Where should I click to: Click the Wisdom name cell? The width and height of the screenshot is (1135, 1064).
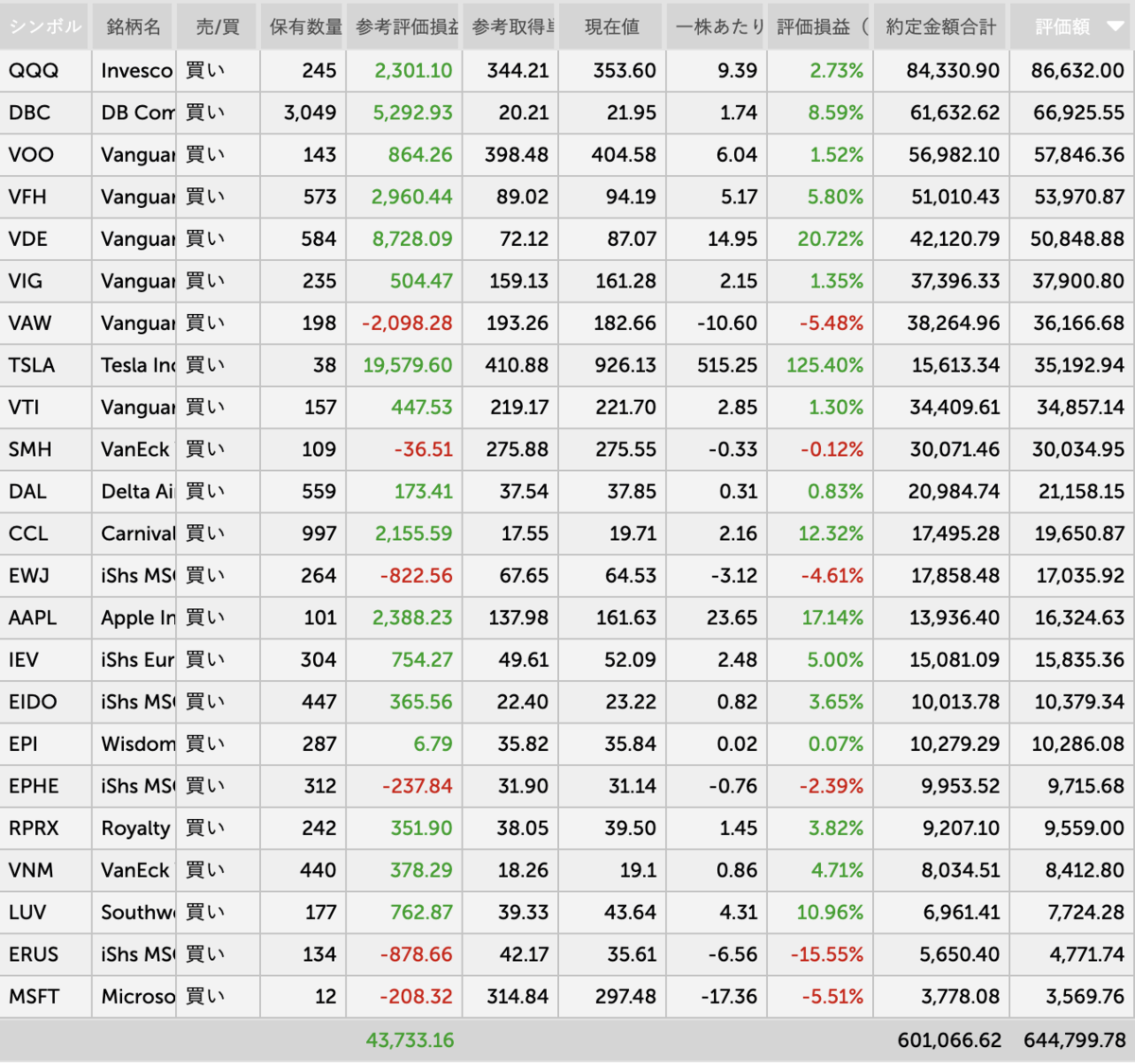pyautogui.click(x=133, y=744)
